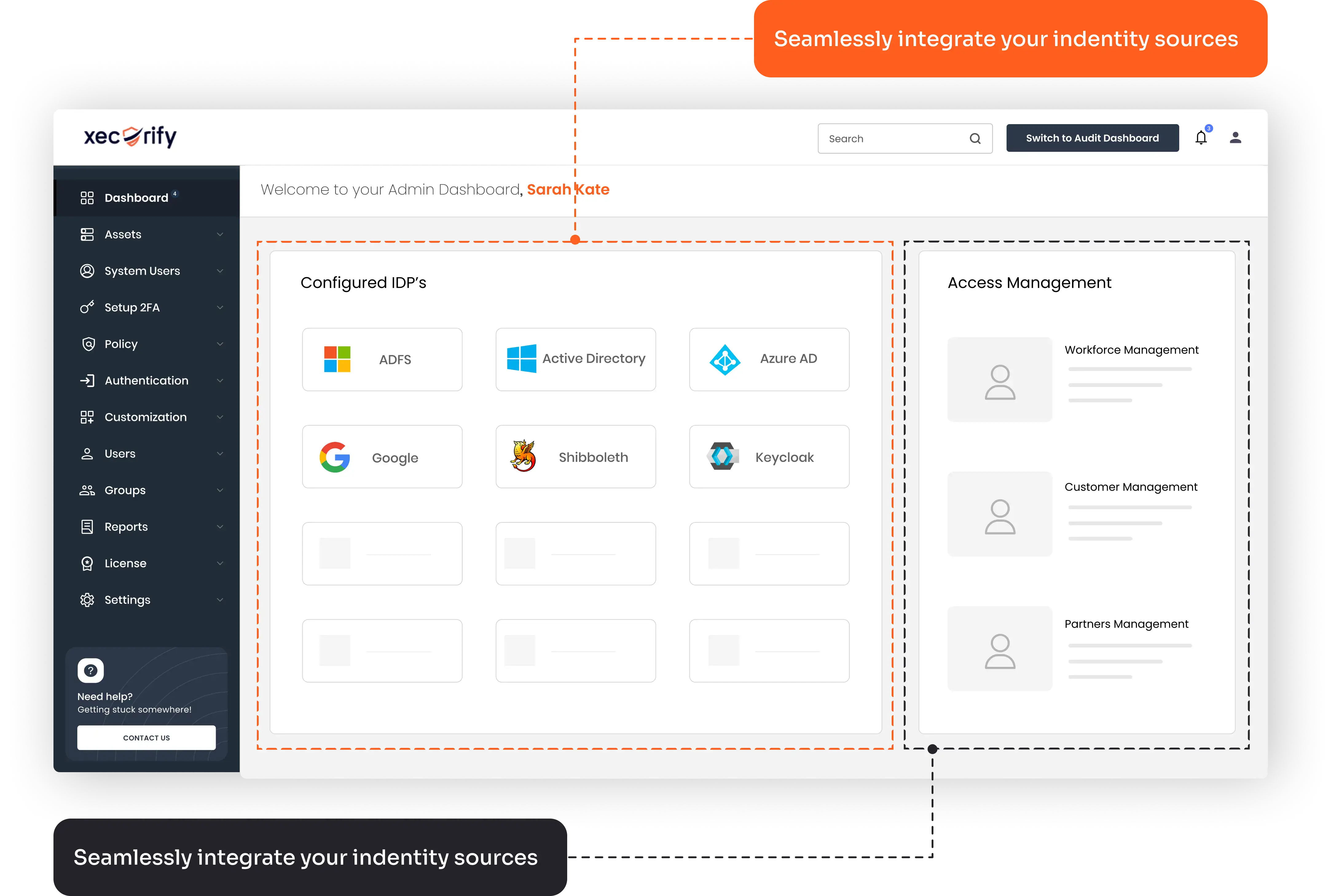
Task: Select the Active Directory IDP
Action: [x=575, y=360]
